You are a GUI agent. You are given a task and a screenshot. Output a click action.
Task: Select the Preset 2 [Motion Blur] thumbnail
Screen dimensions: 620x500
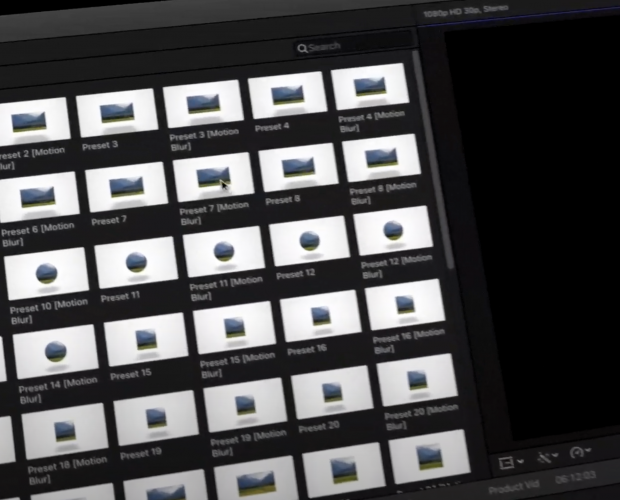(x=33, y=121)
